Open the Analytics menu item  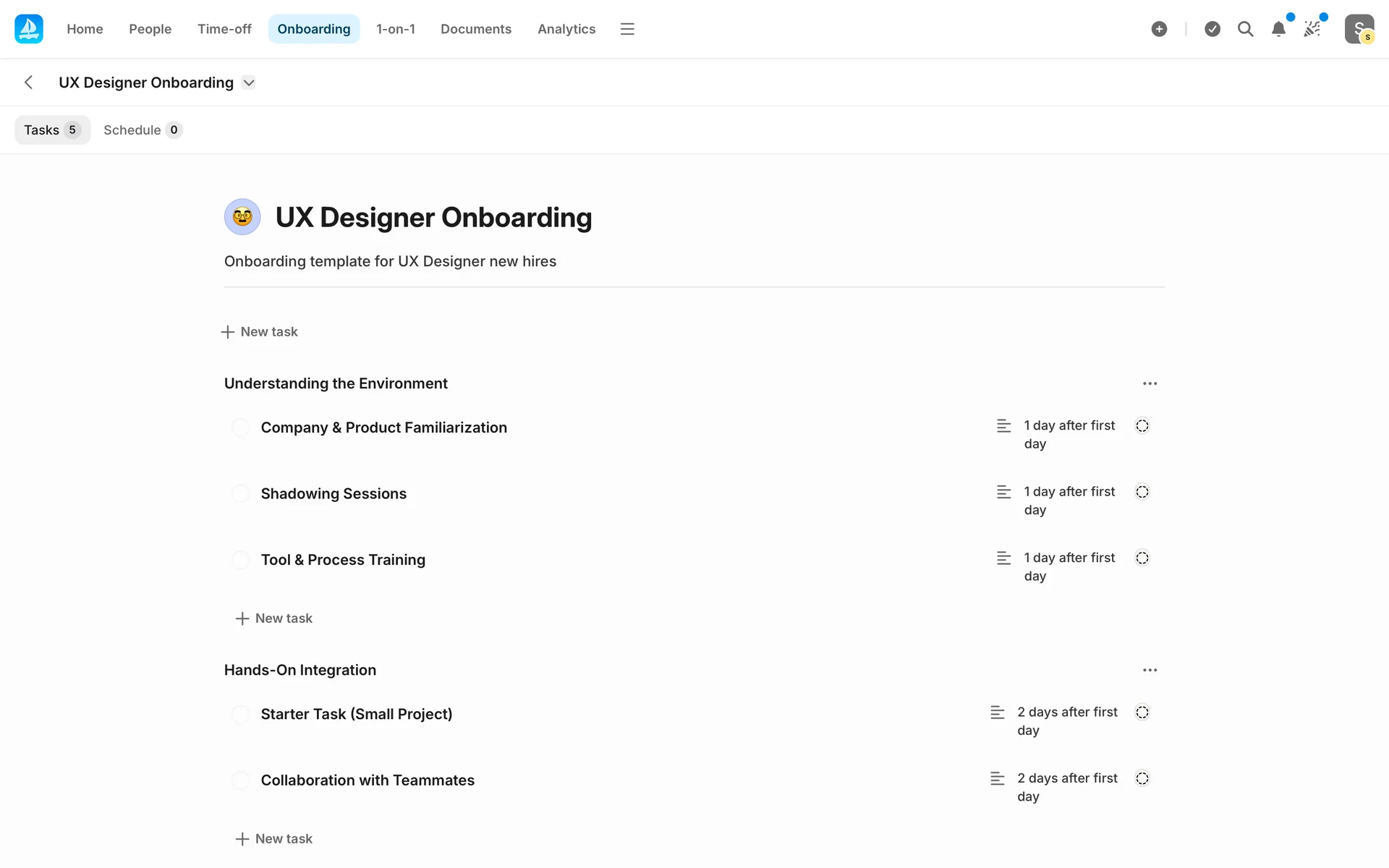pyautogui.click(x=566, y=29)
